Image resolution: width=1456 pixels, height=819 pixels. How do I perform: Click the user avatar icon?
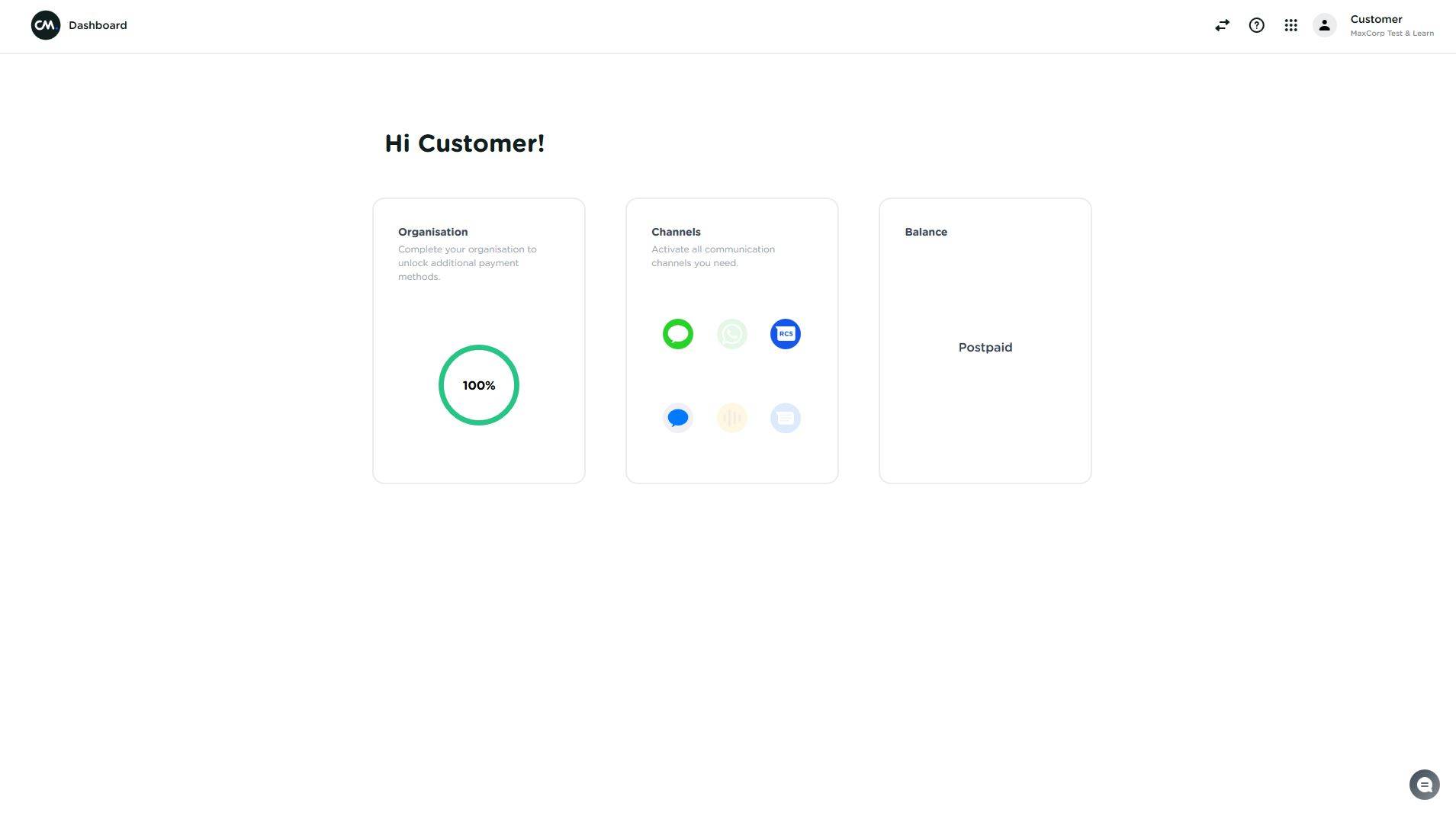(x=1324, y=25)
